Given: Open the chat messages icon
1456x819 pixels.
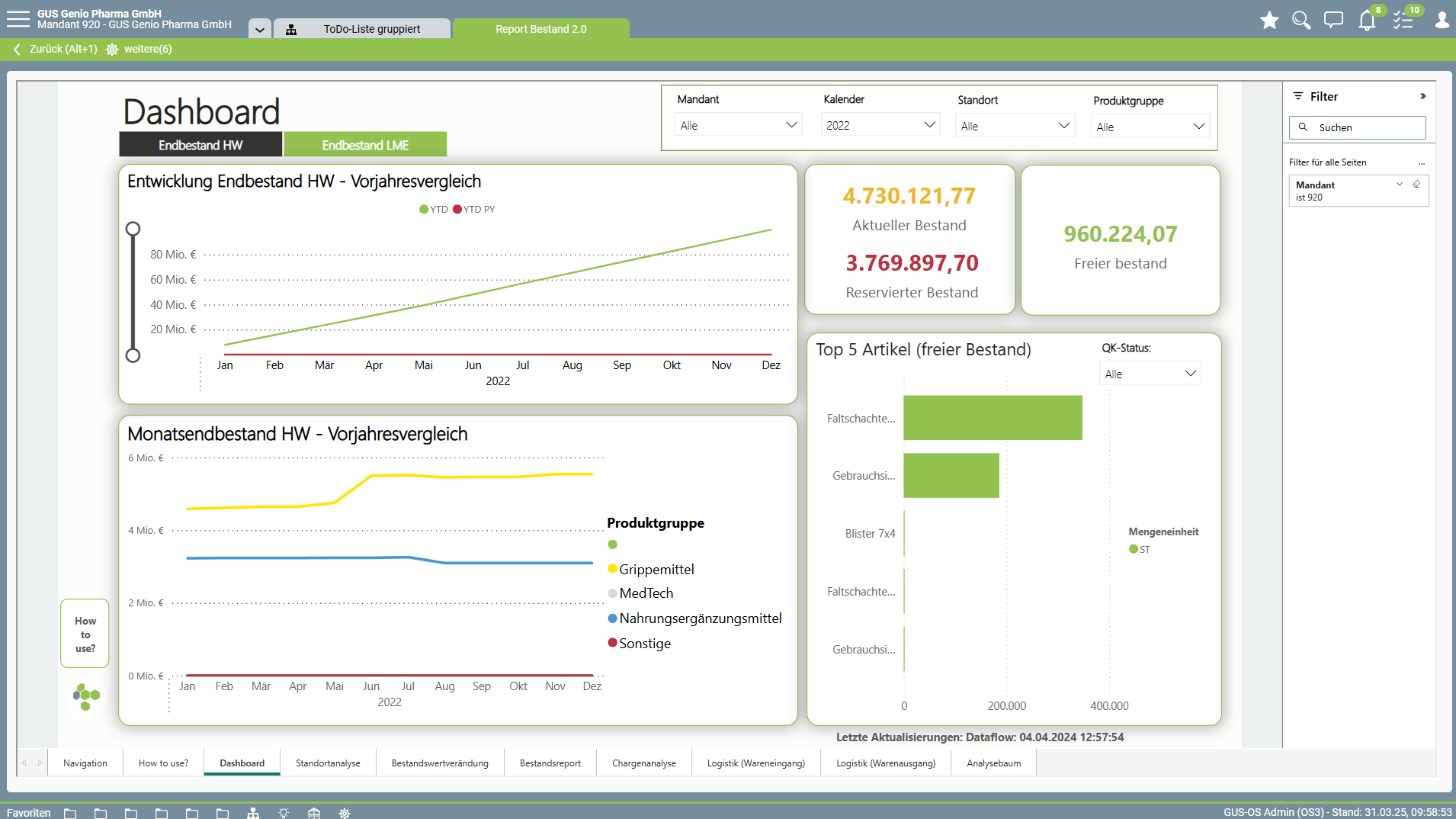Looking at the screenshot, I should (x=1333, y=21).
